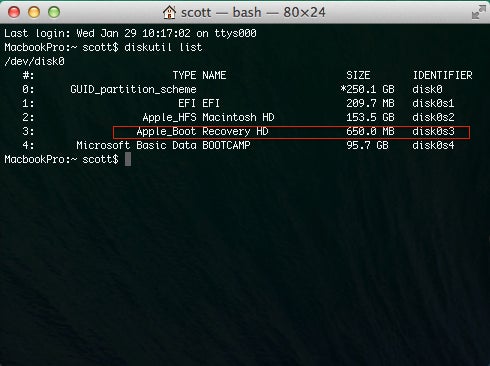Click the window title "scott — bash — 80×24"

[253, 13]
